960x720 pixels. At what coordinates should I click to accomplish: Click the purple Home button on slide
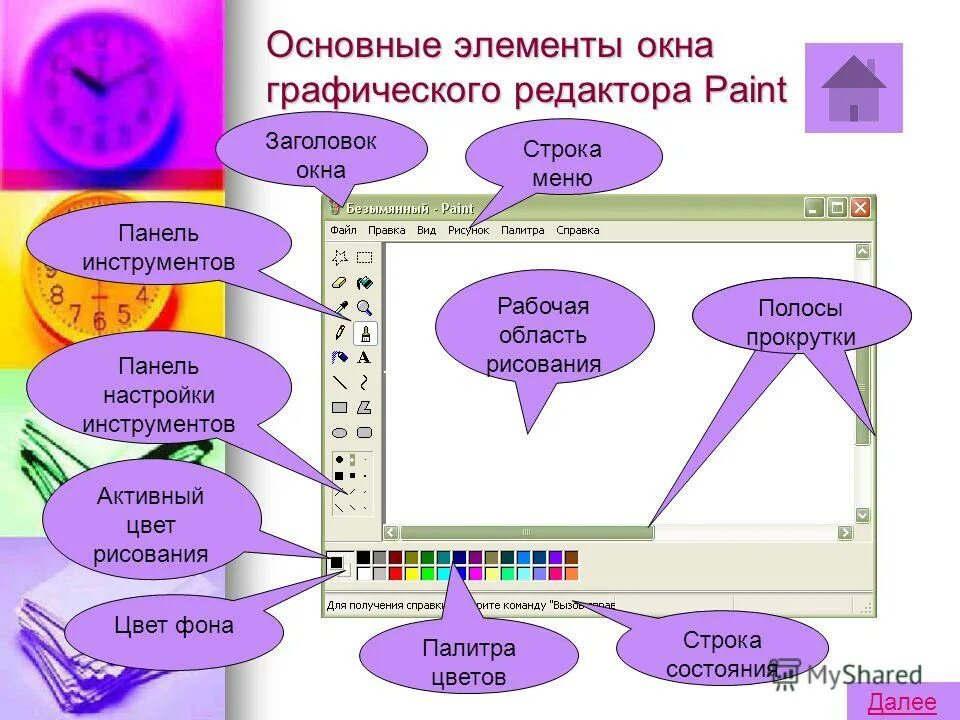(x=853, y=88)
